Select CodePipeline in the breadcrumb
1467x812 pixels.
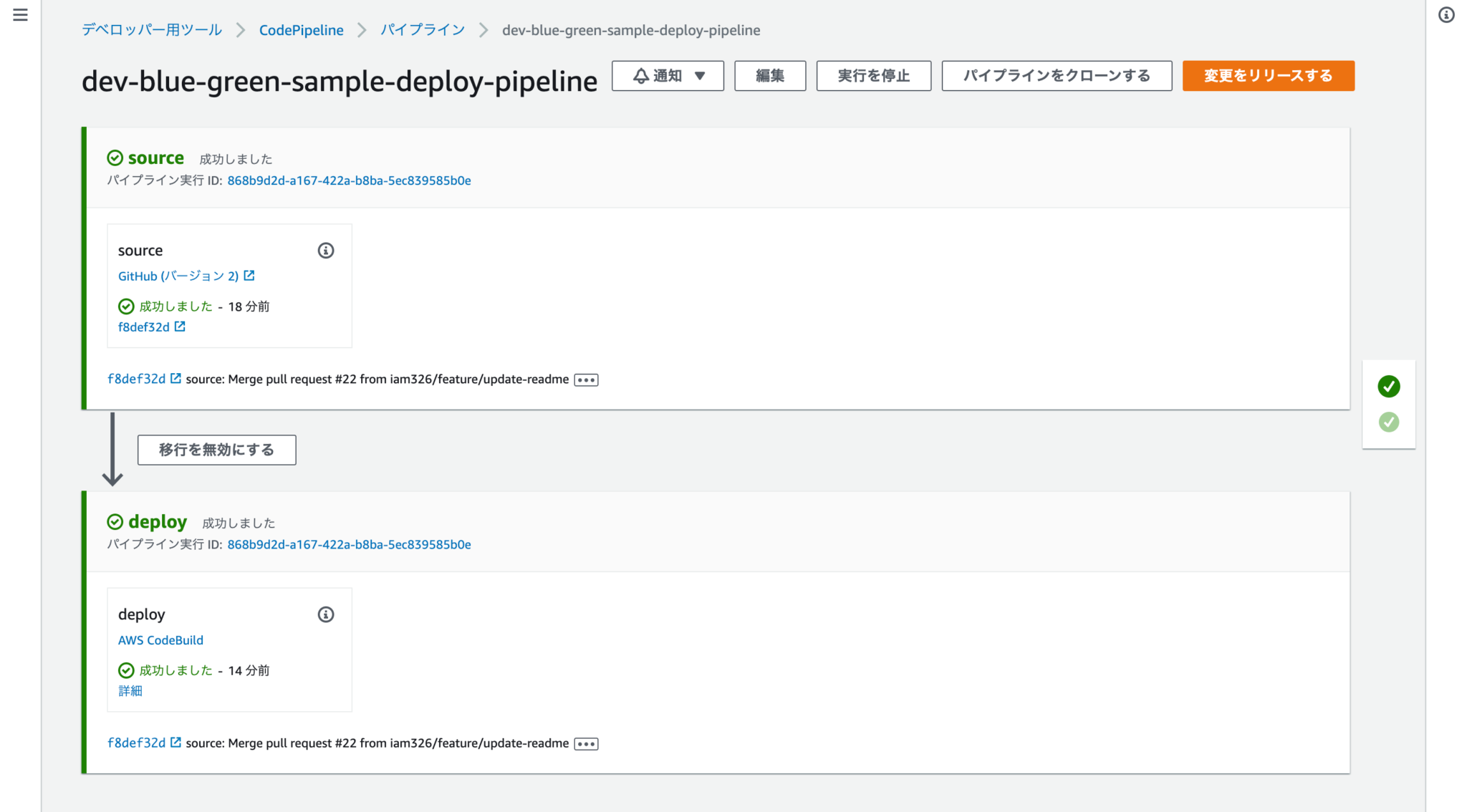click(x=301, y=30)
